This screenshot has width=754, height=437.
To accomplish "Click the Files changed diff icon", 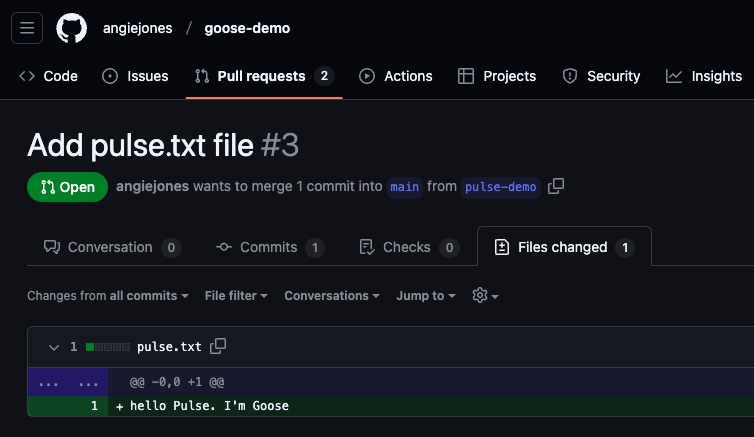I will 502,247.
